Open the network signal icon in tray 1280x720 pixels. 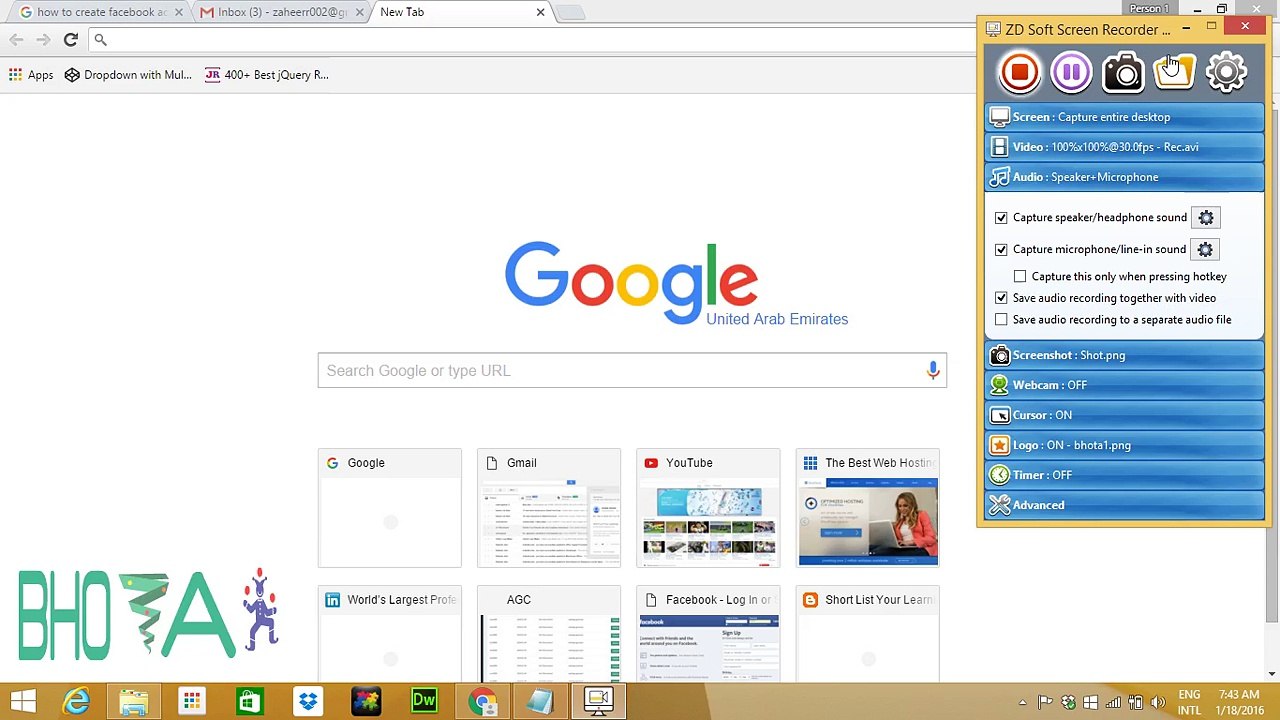tap(1112, 702)
